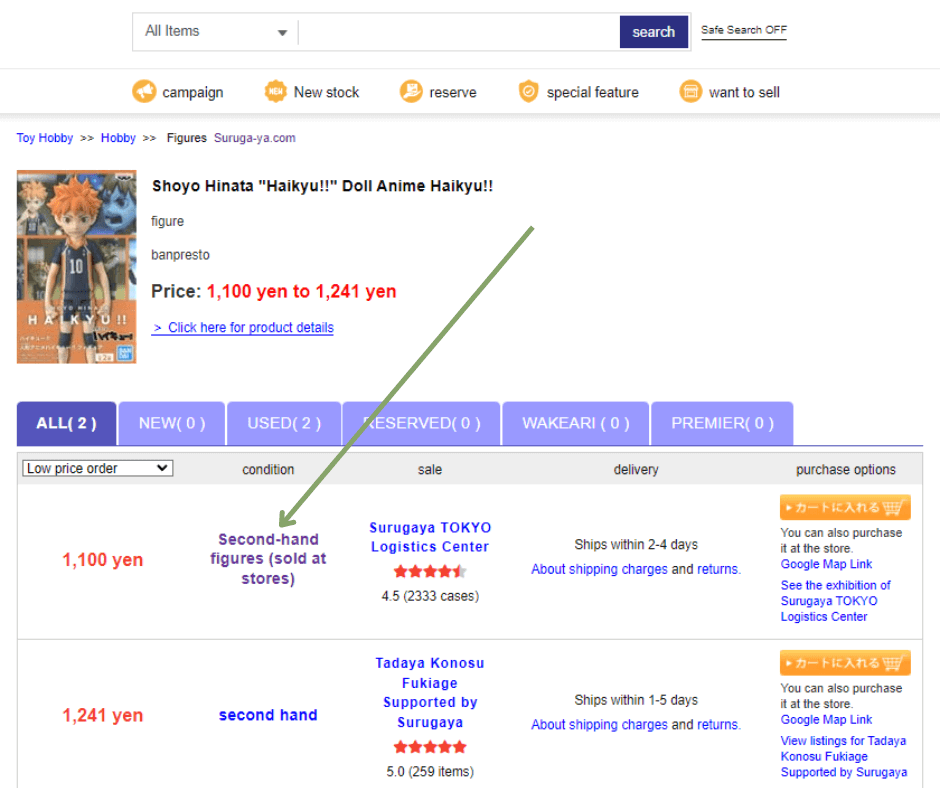This screenshot has width=940, height=788.
Task: Click the banpresto maker text
Action: 180,255
